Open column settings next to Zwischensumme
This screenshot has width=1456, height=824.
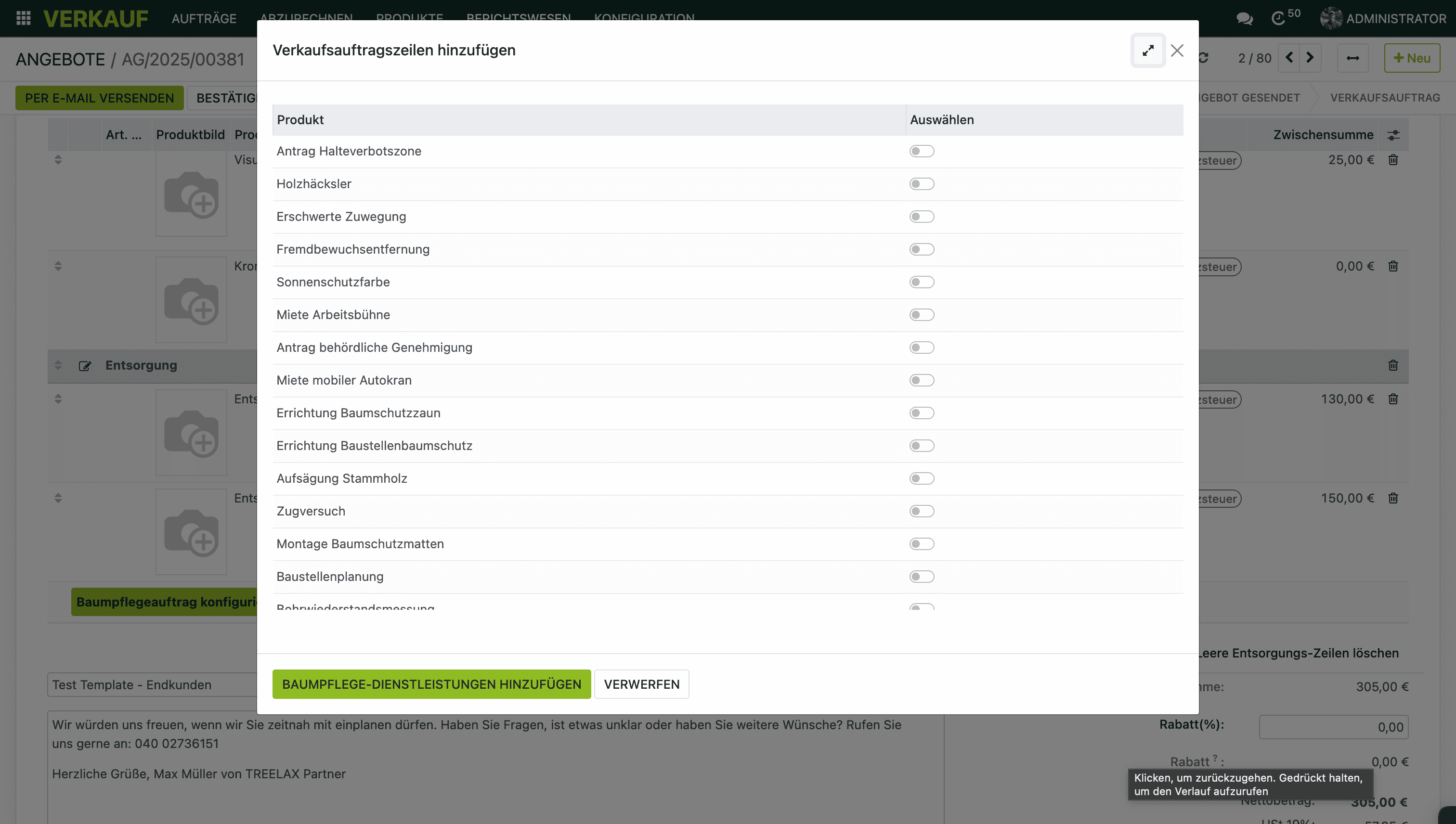[x=1393, y=135]
